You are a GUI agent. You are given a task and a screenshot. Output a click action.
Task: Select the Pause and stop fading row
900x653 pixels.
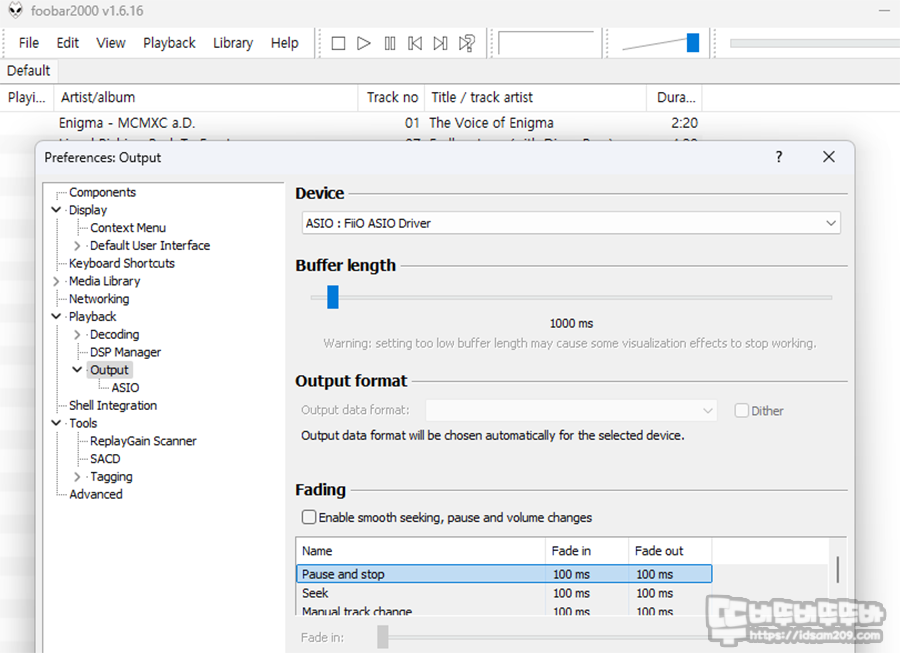(504, 574)
